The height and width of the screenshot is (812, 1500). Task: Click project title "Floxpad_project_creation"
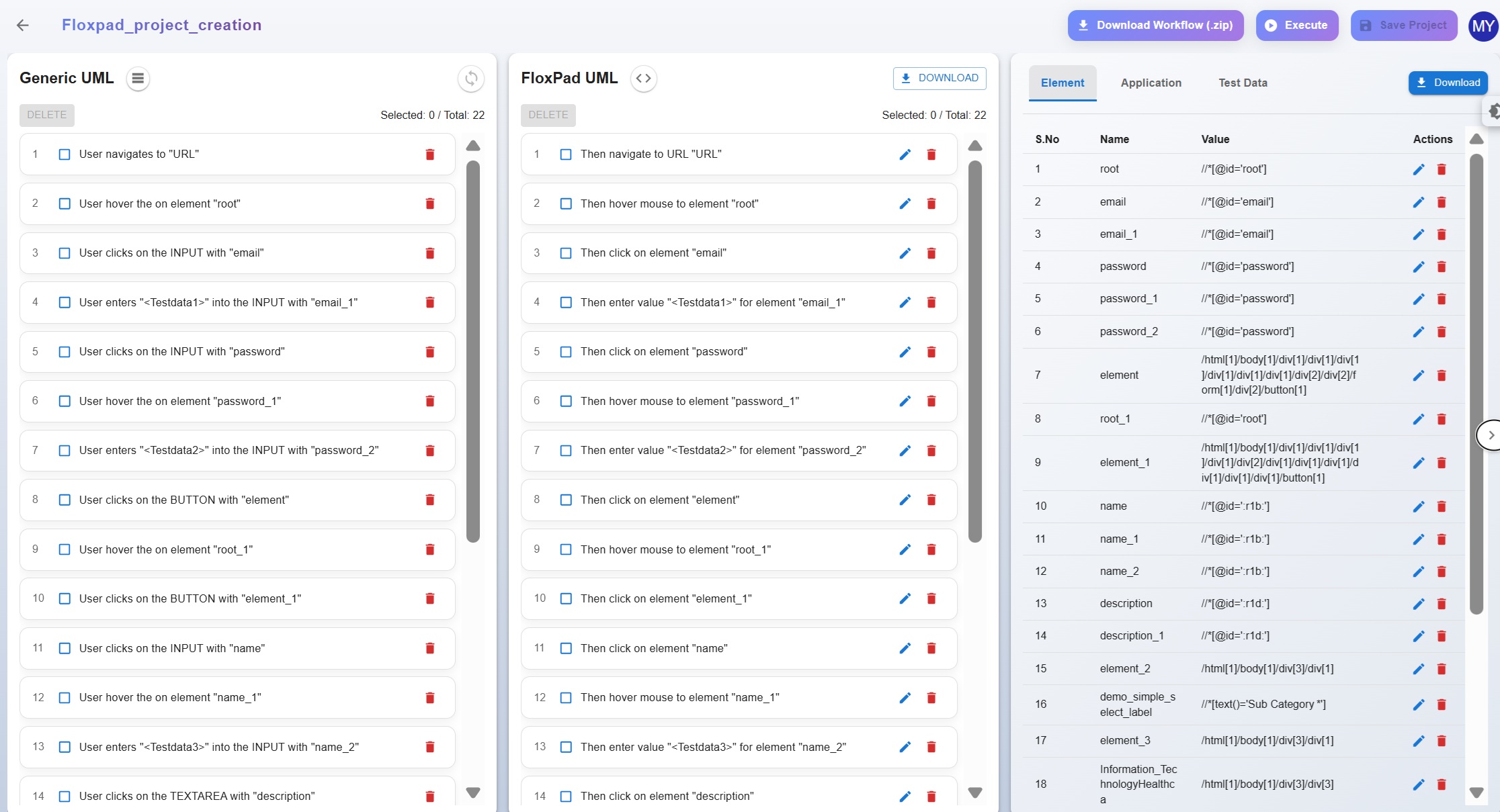[x=162, y=25]
